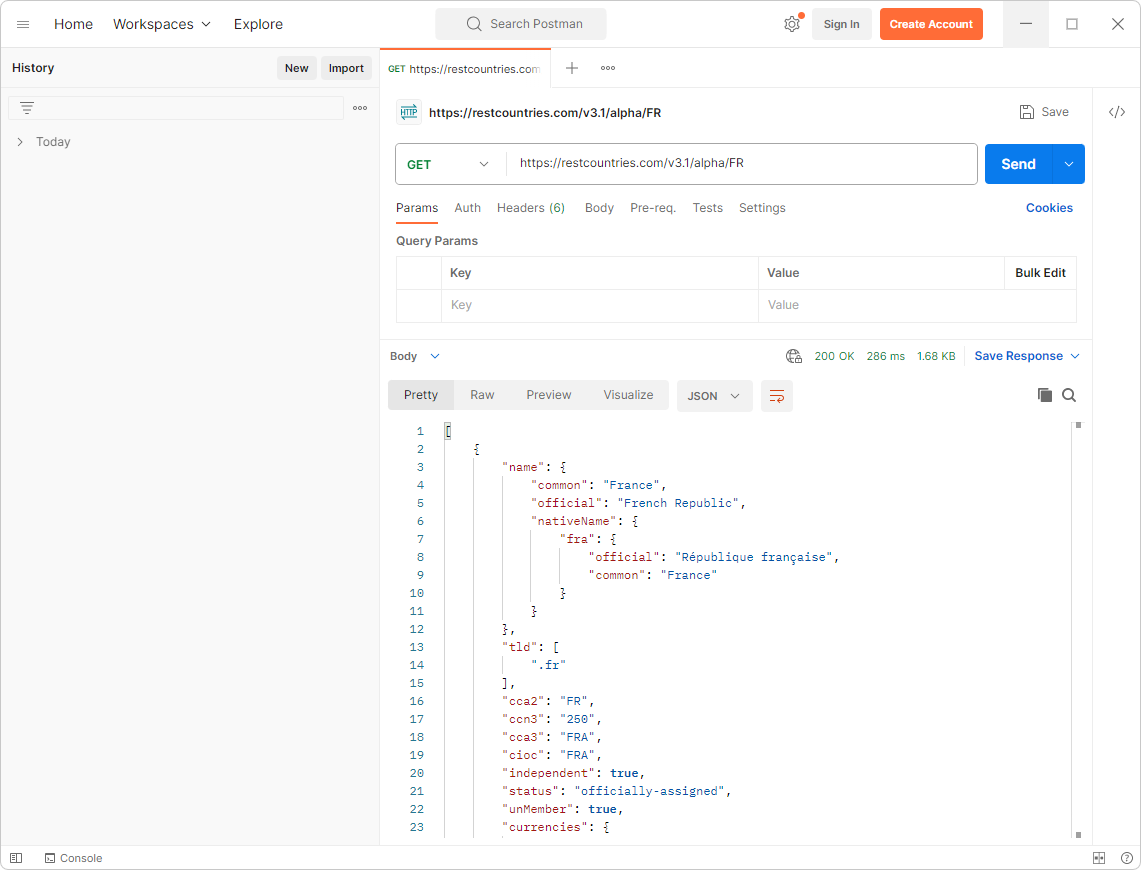Go to Home
Screen dimensions: 1141x870
pos(73,24)
